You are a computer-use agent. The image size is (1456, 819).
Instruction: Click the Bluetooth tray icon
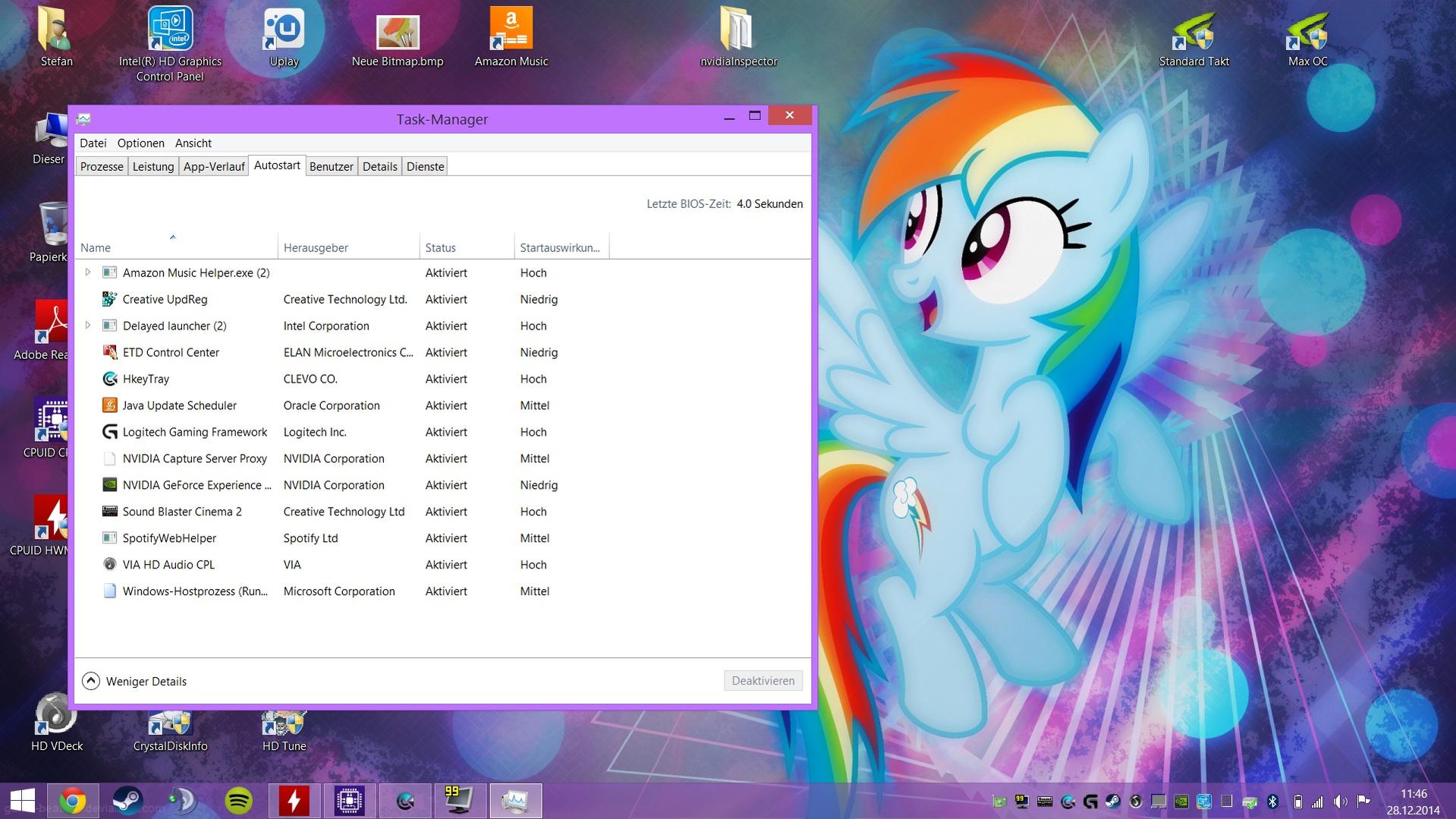pos(1273,802)
